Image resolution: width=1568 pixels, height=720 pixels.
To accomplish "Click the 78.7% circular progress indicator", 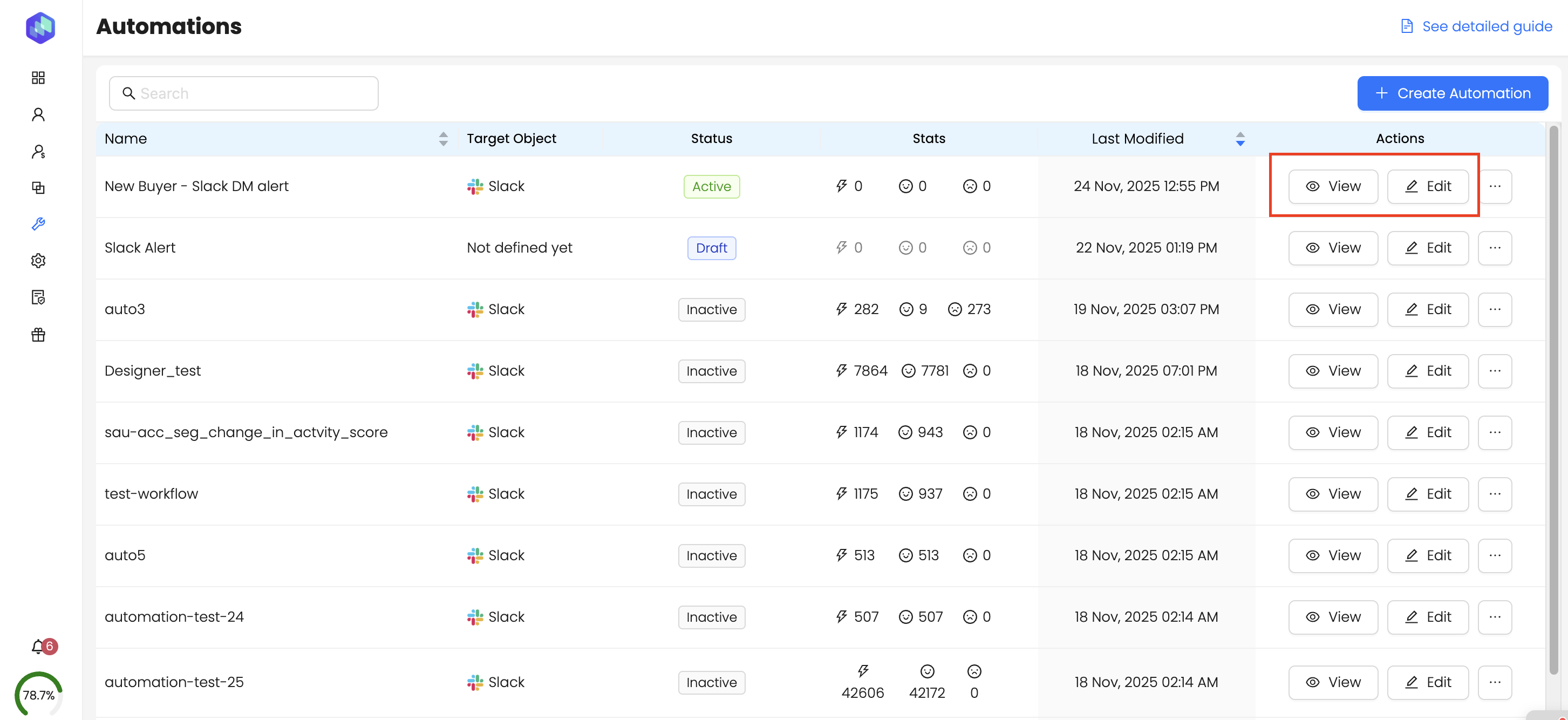I will coord(38,695).
